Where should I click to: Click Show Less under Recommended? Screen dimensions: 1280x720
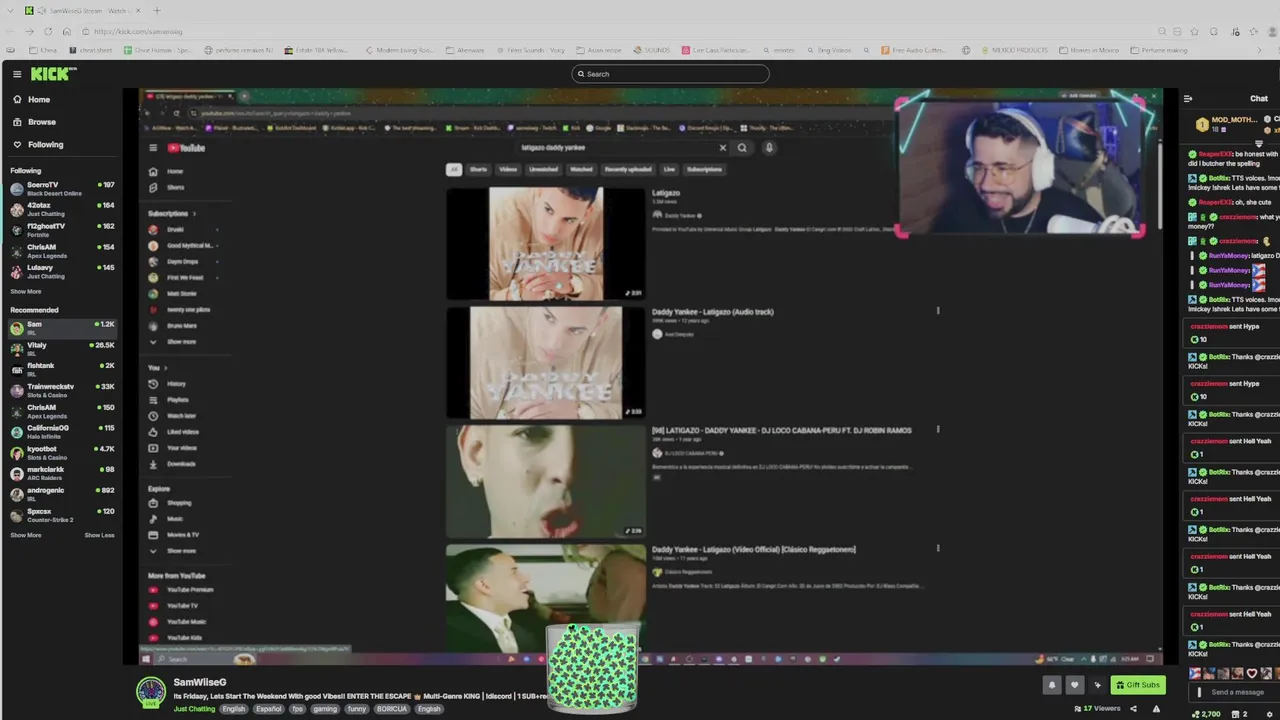point(99,535)
